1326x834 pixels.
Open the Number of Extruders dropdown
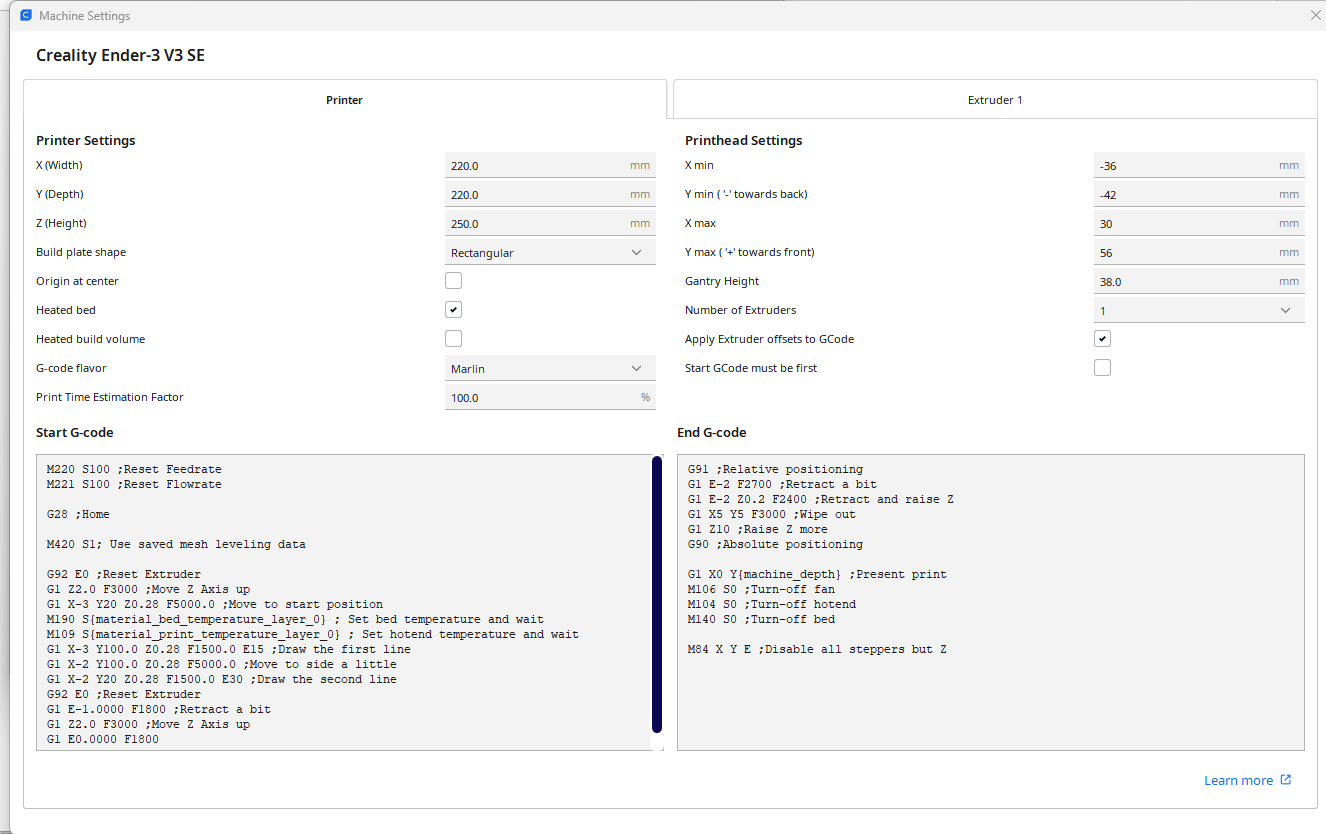(x=1199, y=311)
